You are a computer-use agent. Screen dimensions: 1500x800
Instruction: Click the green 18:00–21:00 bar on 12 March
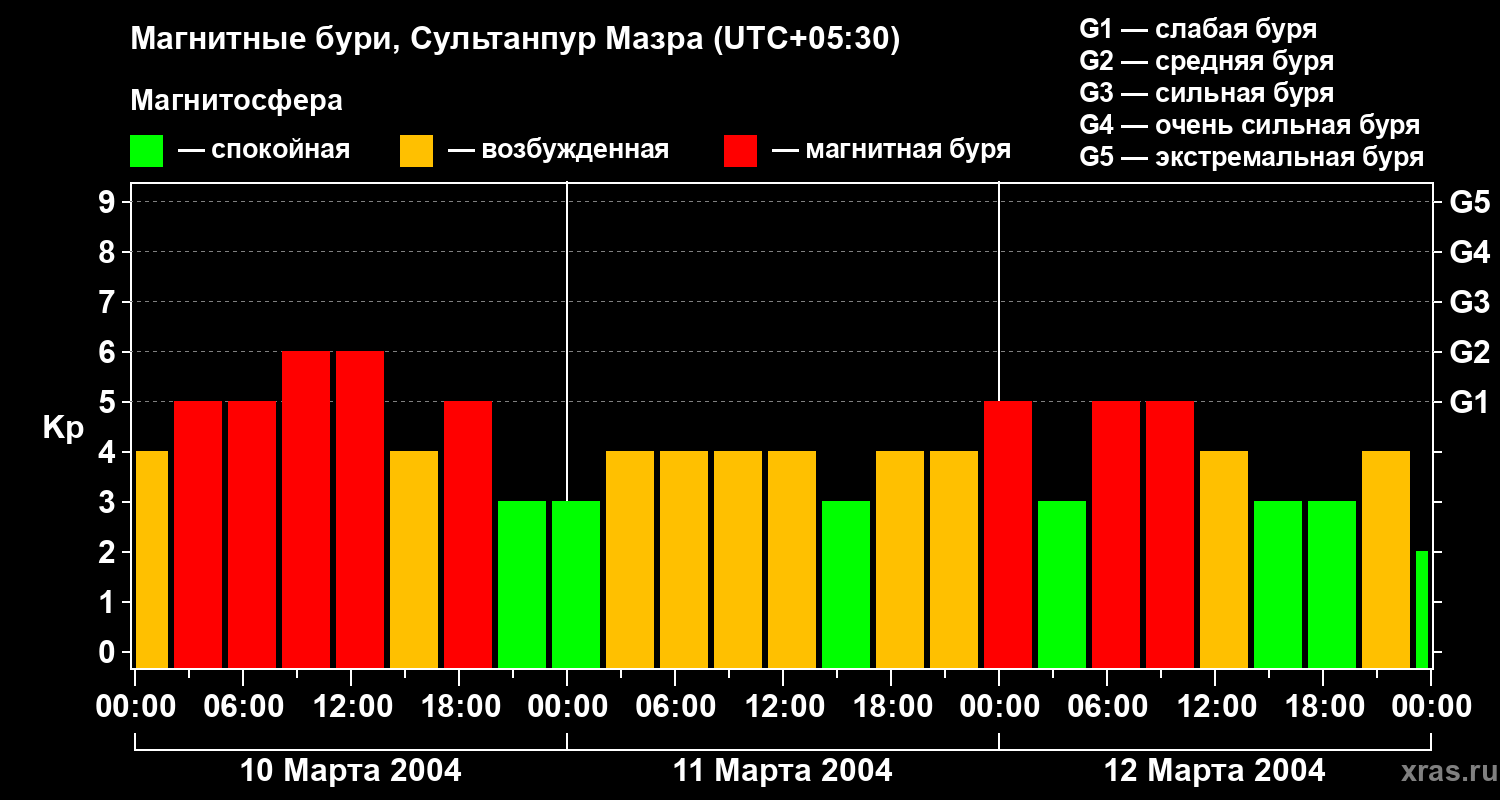(1332, 584)
